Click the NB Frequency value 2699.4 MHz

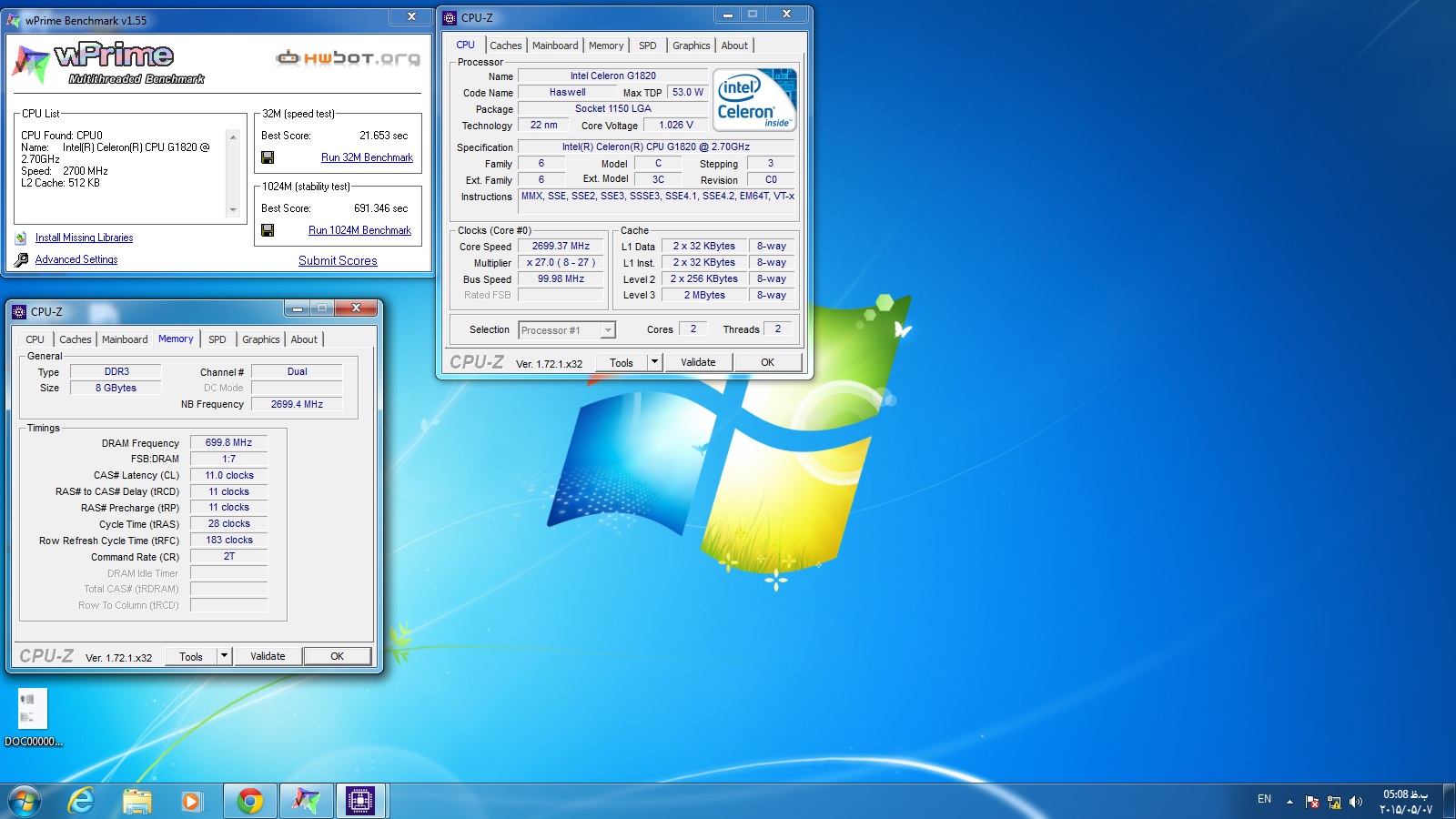[x=297, y=404]
